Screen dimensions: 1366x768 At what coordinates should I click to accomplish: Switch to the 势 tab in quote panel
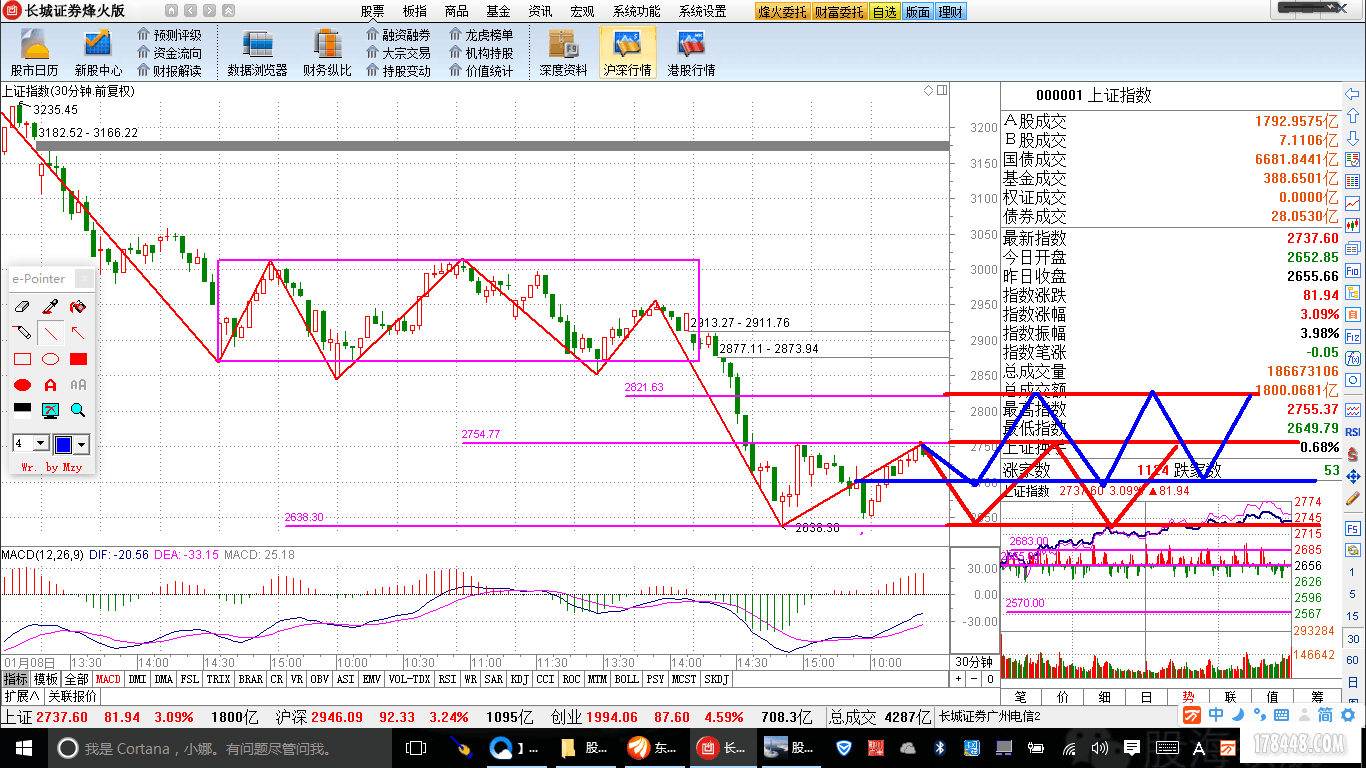[1187, 696]
